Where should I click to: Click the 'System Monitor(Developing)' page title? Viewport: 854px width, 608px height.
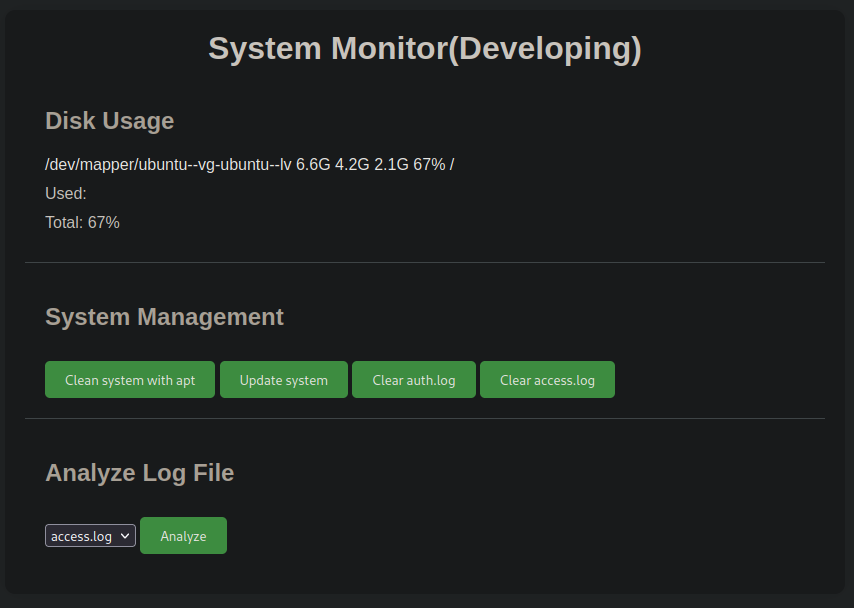click(x=425, y=49)
